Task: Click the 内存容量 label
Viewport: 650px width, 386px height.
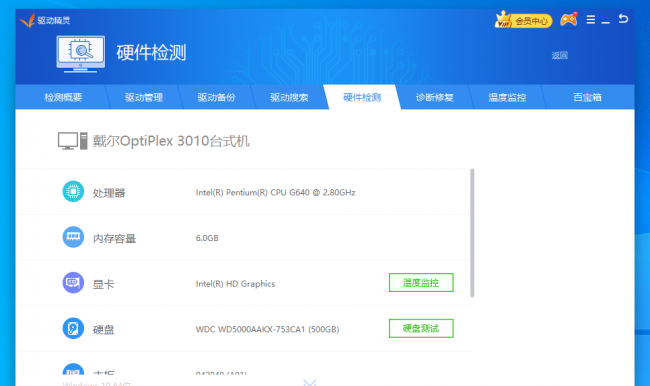Action: (x=114, y=238)
